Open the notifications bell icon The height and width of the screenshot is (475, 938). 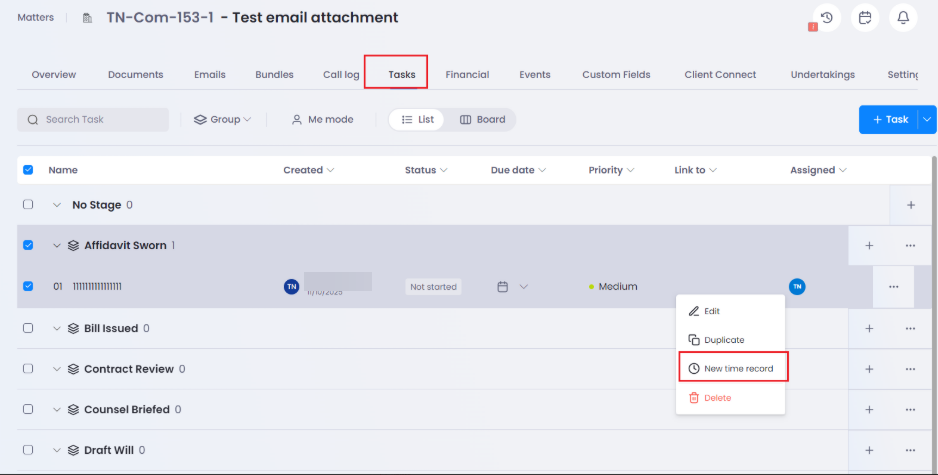[x=903, y=18]
